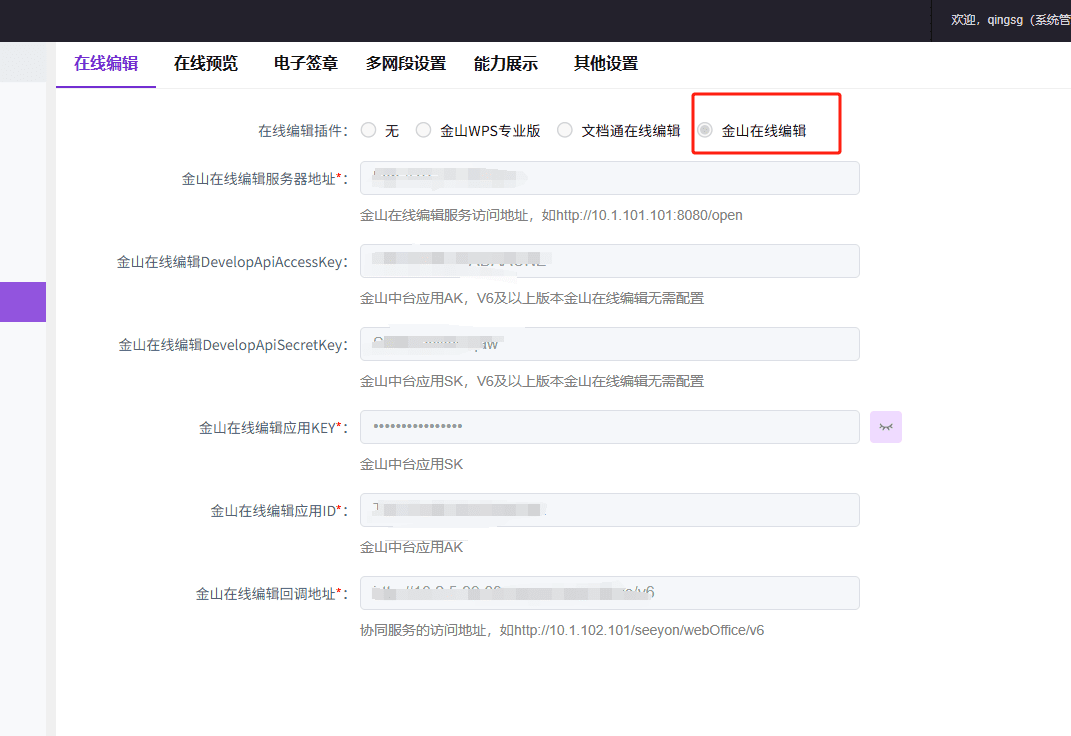Click the purple highlighted sidebar item
1071x736 pixels.
click(x=23, y=302)
